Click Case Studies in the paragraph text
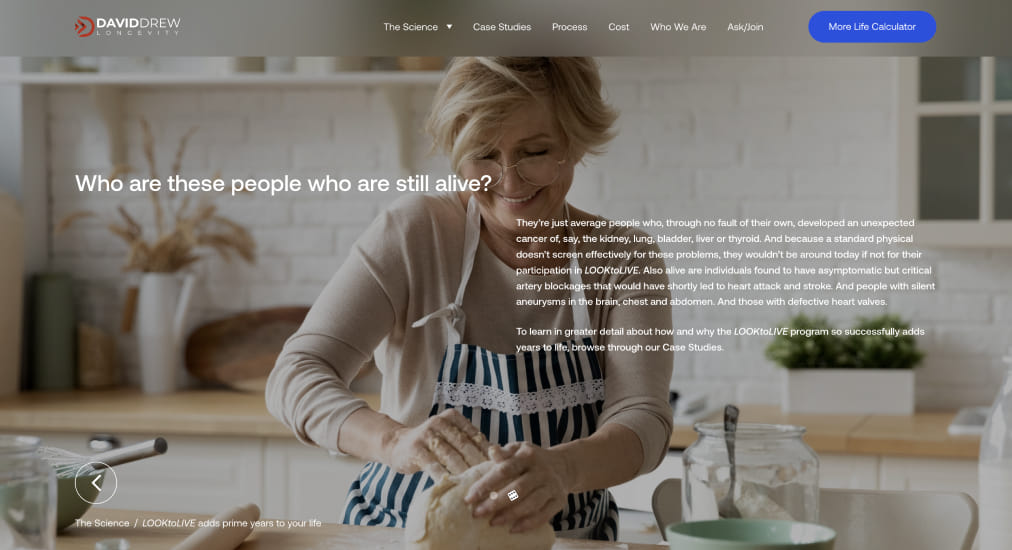1012x550 pixels. pos(693,347)
